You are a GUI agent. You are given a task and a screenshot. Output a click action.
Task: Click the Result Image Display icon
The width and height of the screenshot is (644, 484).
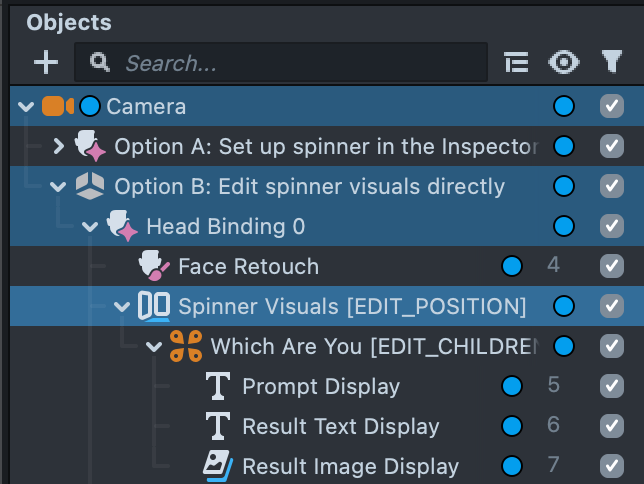[x=218, y=466]
